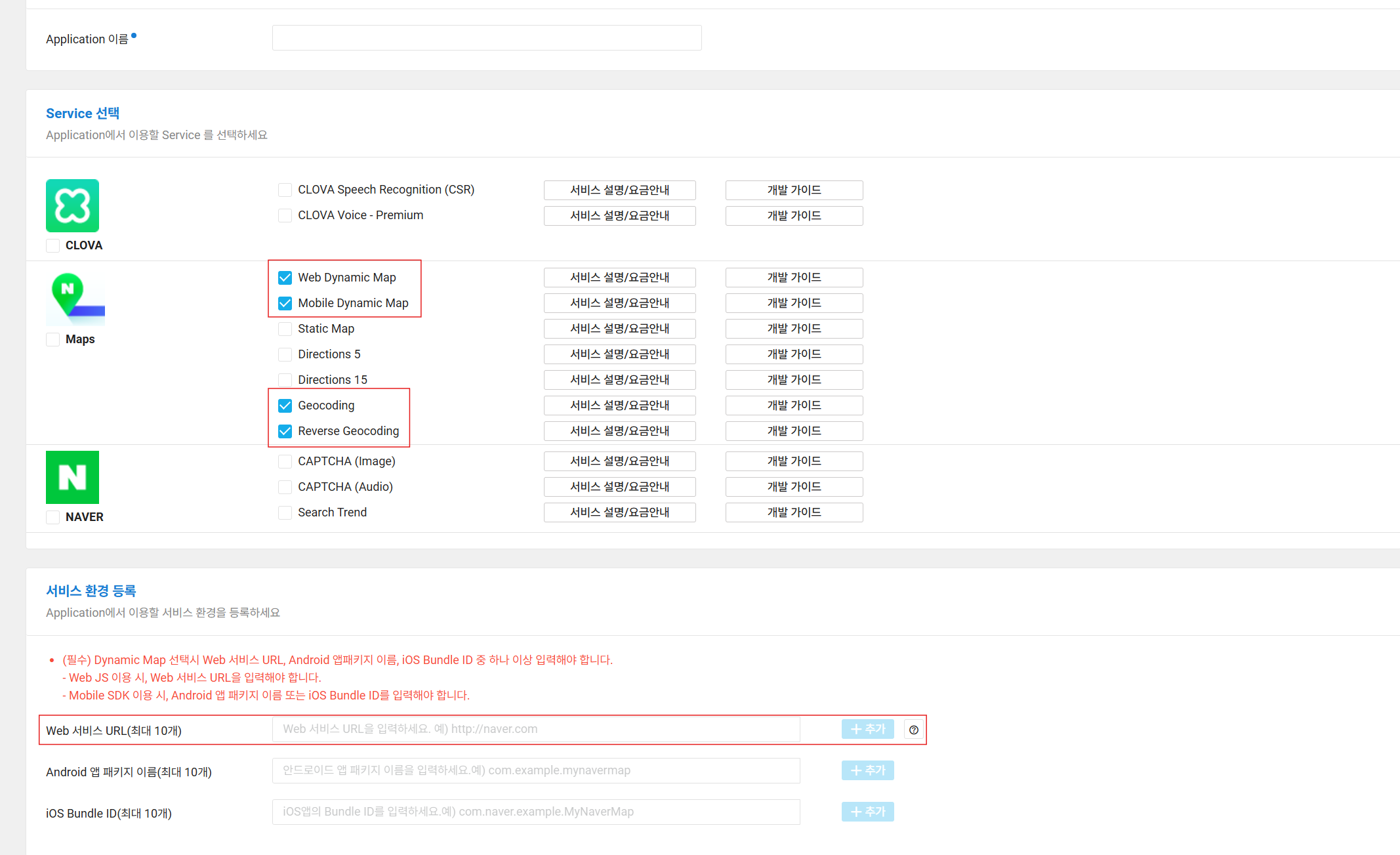Type in the Application 이름 field

486,38
